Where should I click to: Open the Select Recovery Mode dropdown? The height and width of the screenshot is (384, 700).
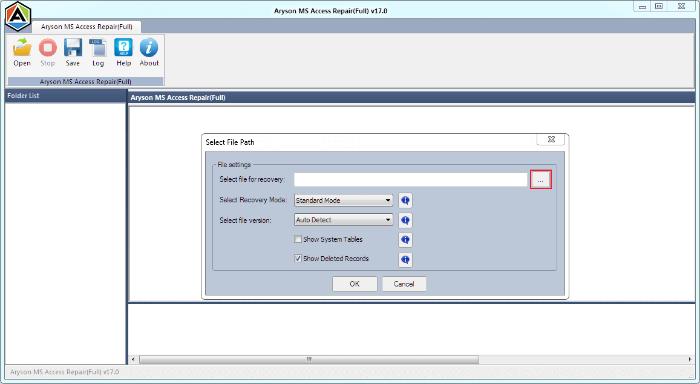point(343,200)
